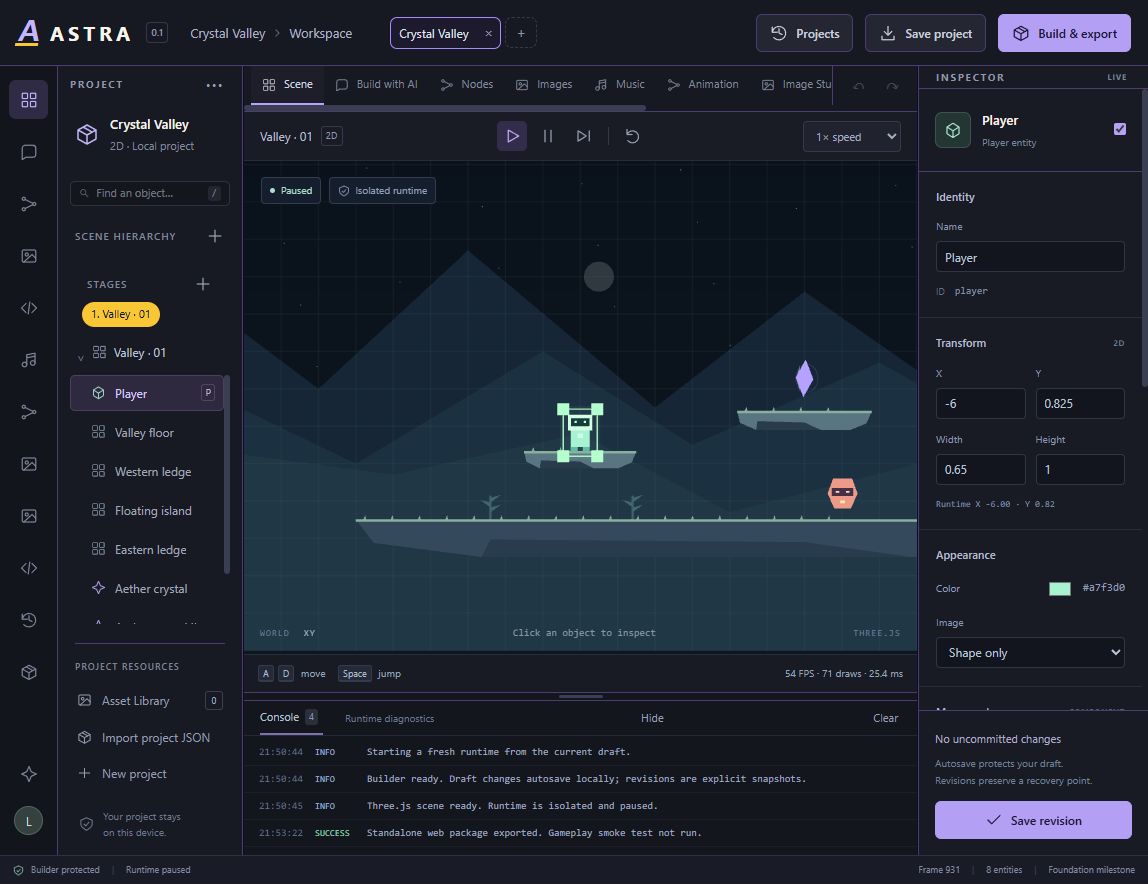Open the Image Shape only dropdown
Image resolution: width=1148 pixels, height=884 pixels.
(x=1029, y=653)
